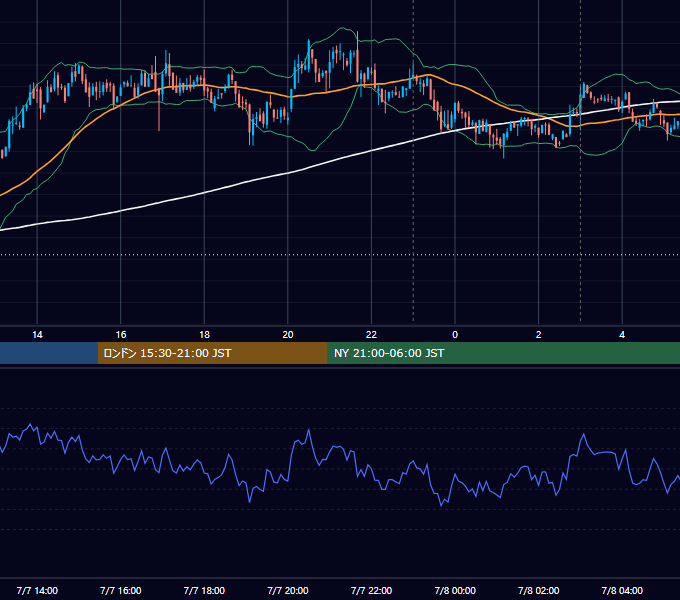Click the NY 21:00-06:00 JST session bar
The height and width of the screenshot is (600, 680).
click(x=503, y=353)
